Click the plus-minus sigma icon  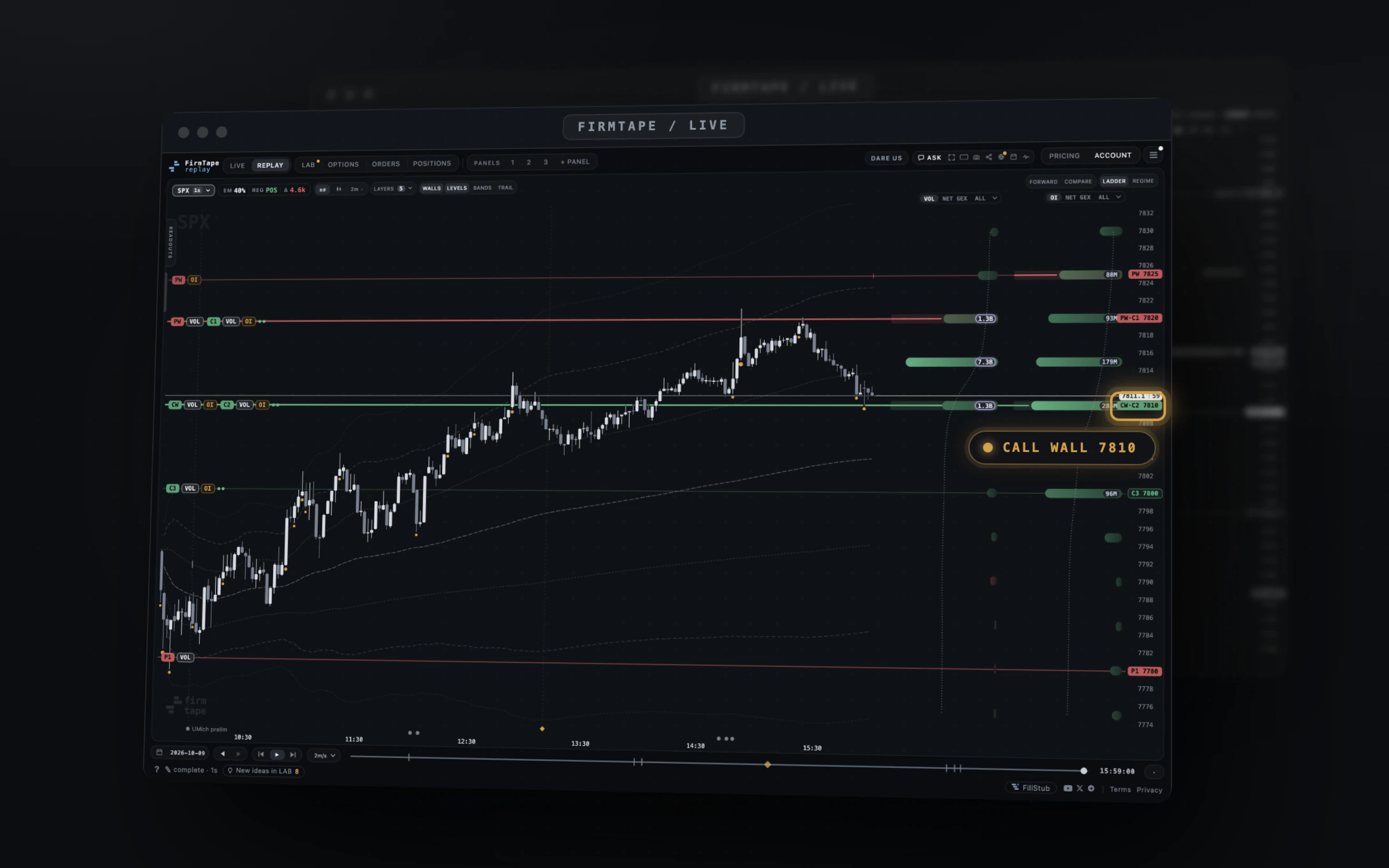(322, 190)
